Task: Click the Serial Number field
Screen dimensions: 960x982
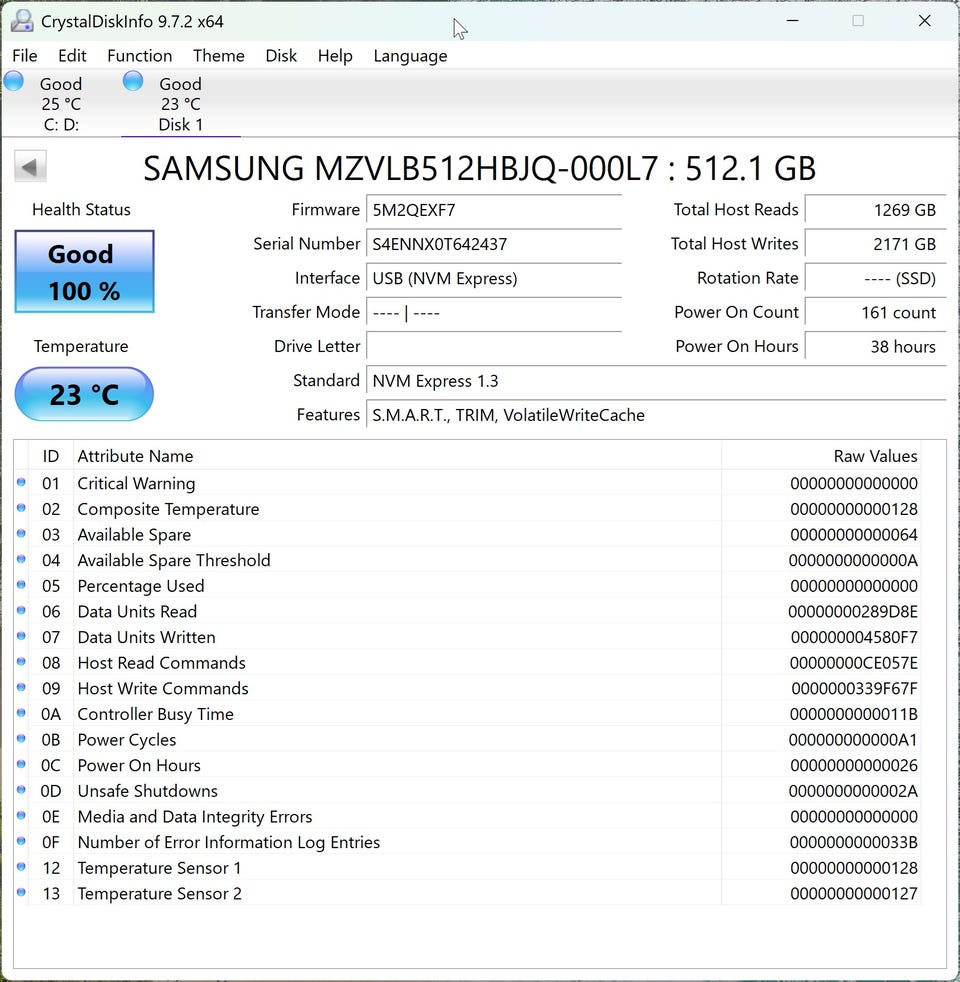Action: 493,244
